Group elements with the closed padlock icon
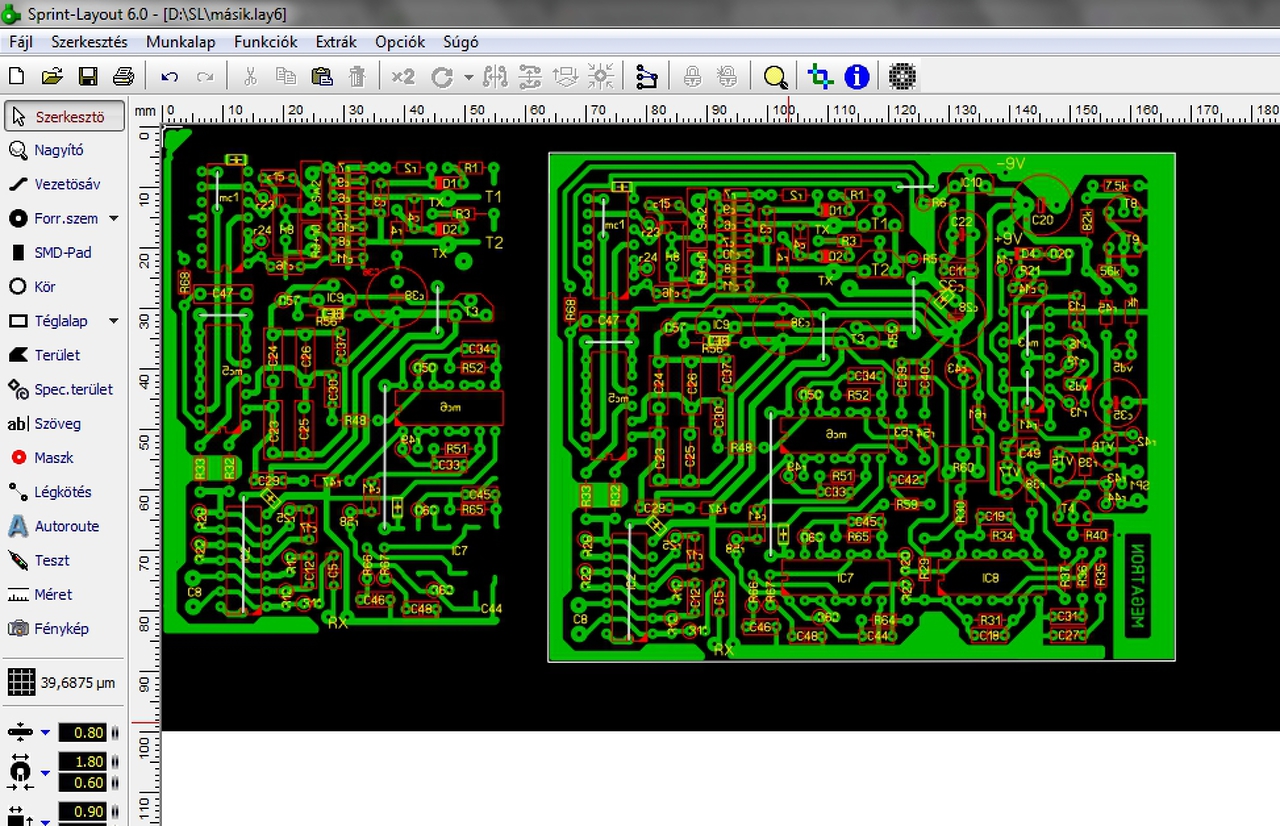 pos(692,76)
